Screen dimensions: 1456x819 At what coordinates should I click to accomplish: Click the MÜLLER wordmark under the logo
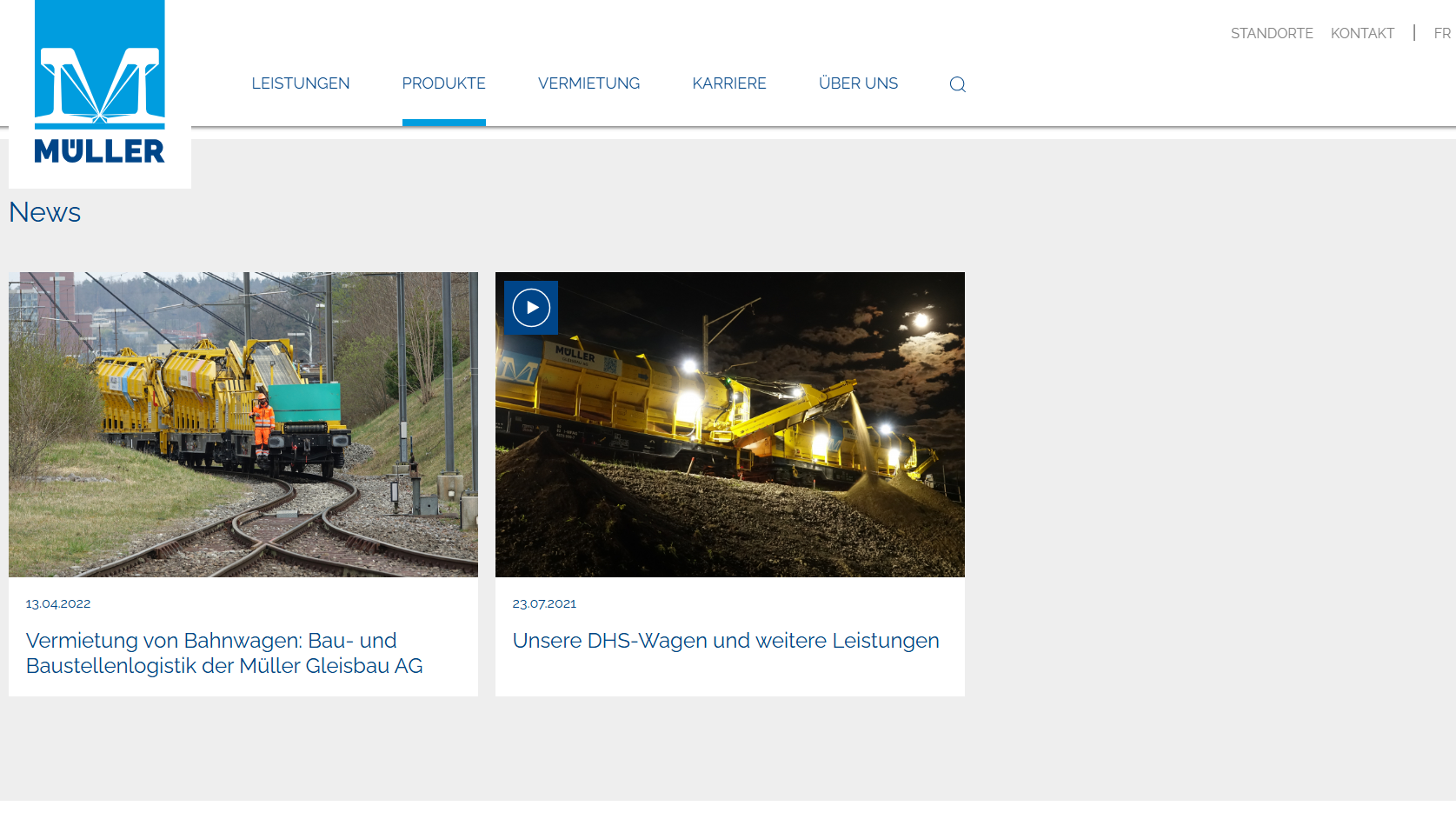100,150
